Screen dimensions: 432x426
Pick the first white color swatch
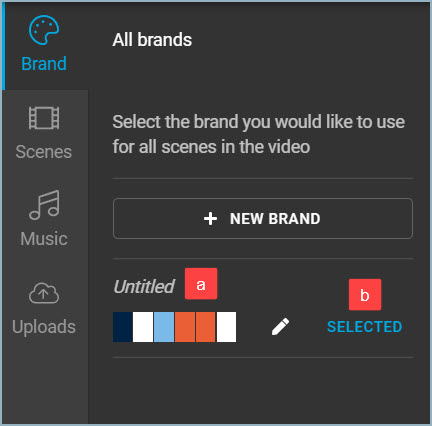point(143,327)
